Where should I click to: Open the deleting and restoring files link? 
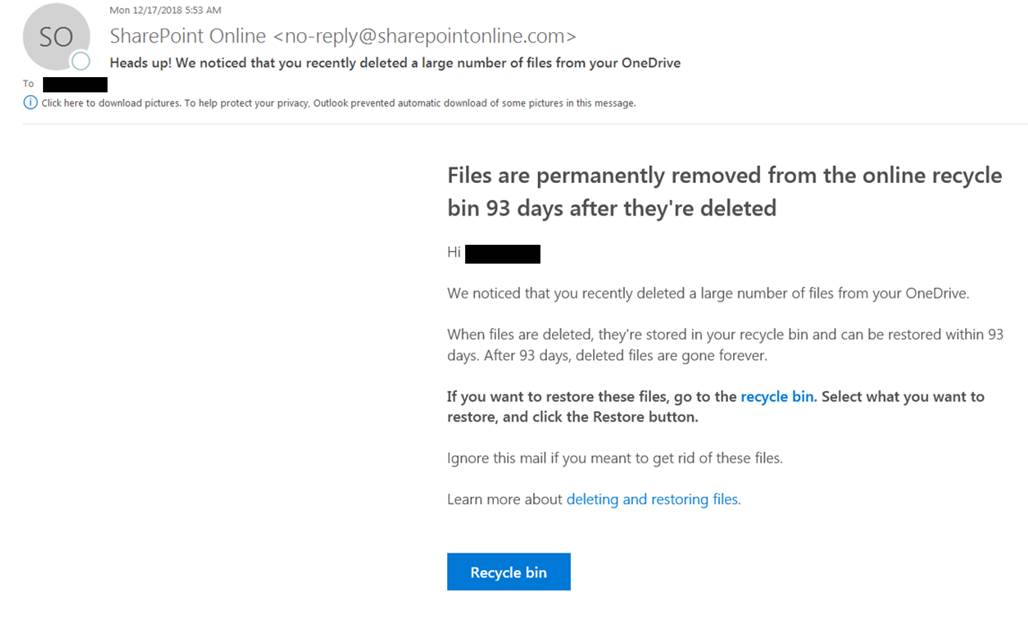tap(653, 499)
